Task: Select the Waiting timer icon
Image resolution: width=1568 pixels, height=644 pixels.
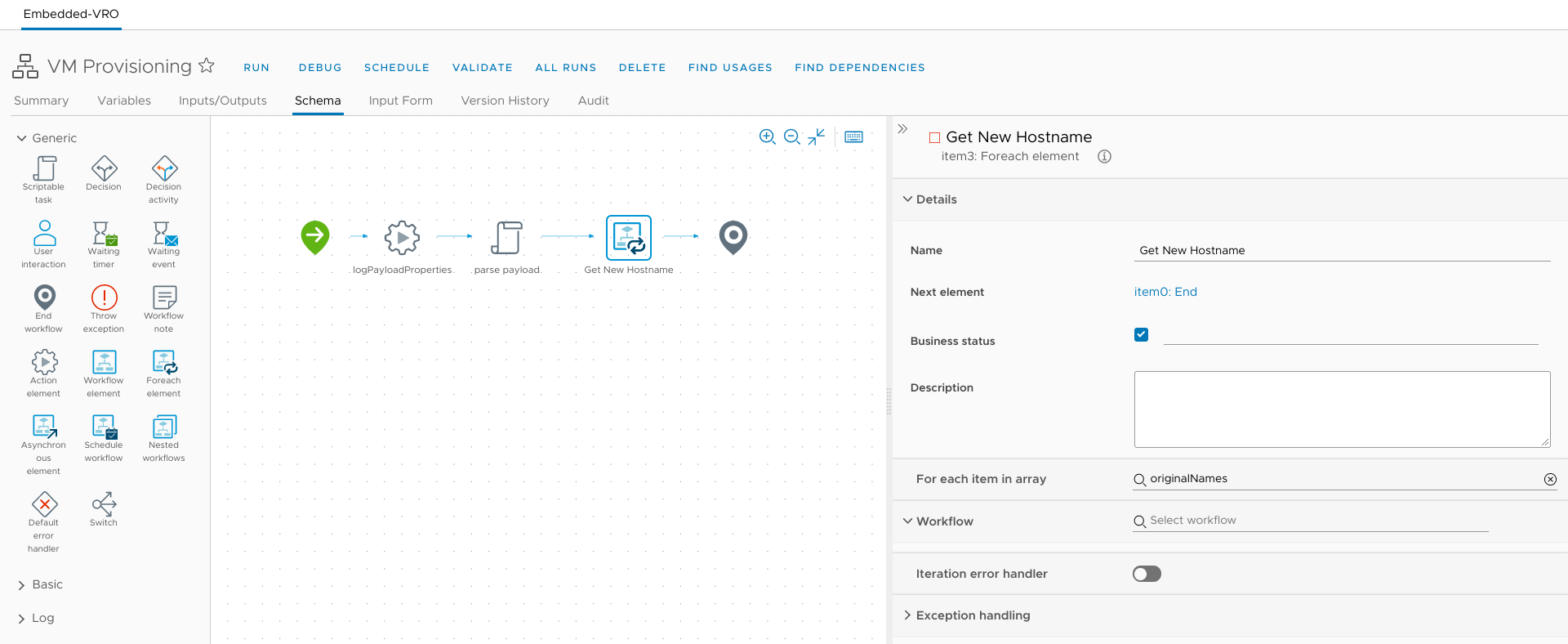Action: pos(104,233)
